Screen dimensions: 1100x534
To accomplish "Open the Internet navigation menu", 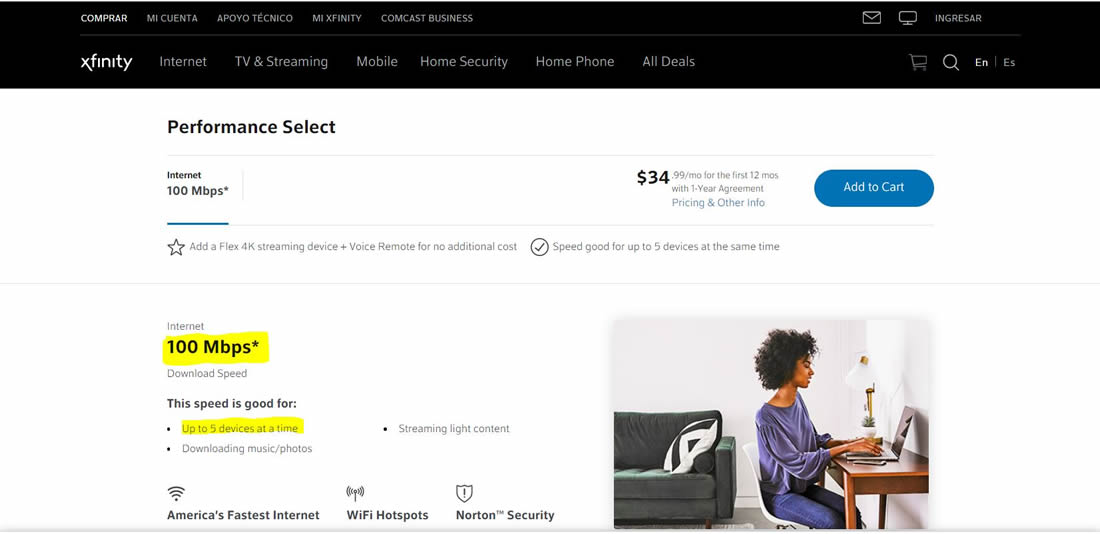I will (x=183, y=62).
